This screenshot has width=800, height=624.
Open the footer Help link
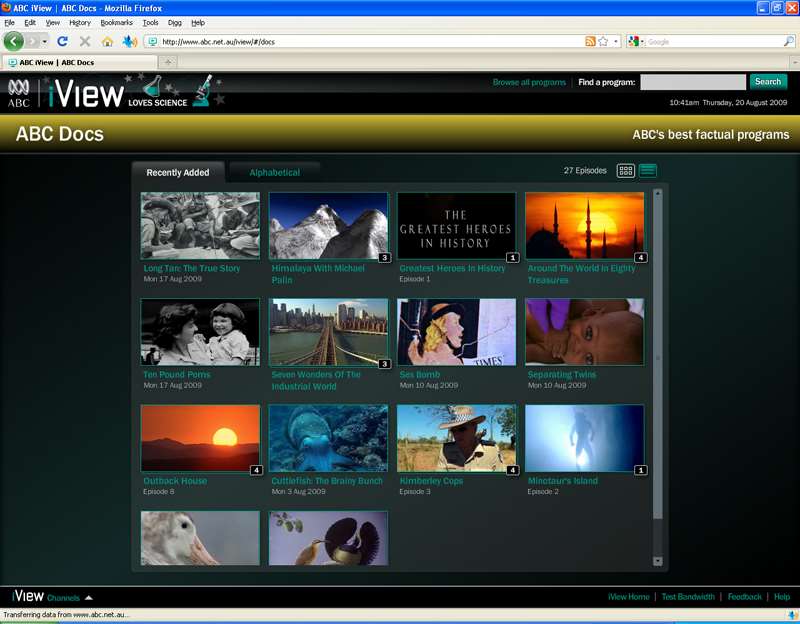pyautogui.click(x=782, y=596)
